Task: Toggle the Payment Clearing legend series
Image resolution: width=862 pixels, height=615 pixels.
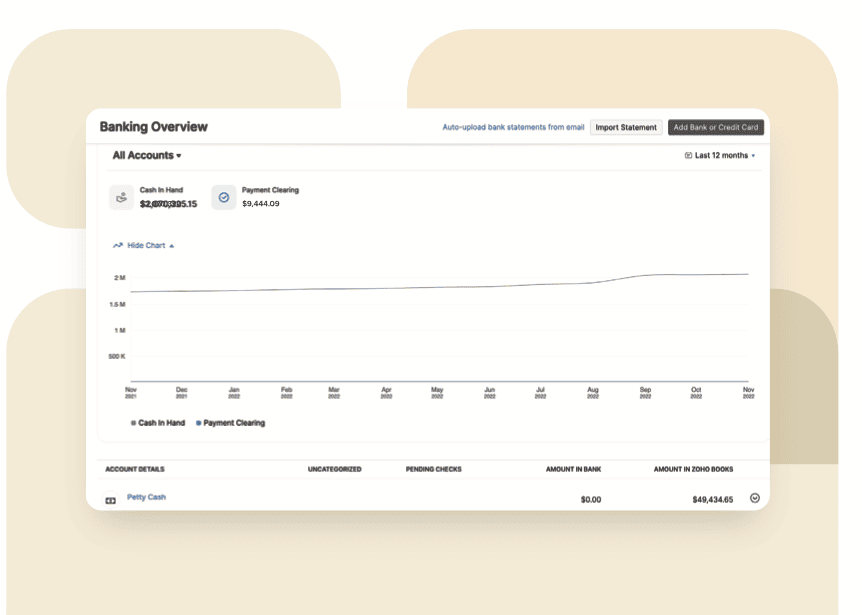Action: click(231, 423)
